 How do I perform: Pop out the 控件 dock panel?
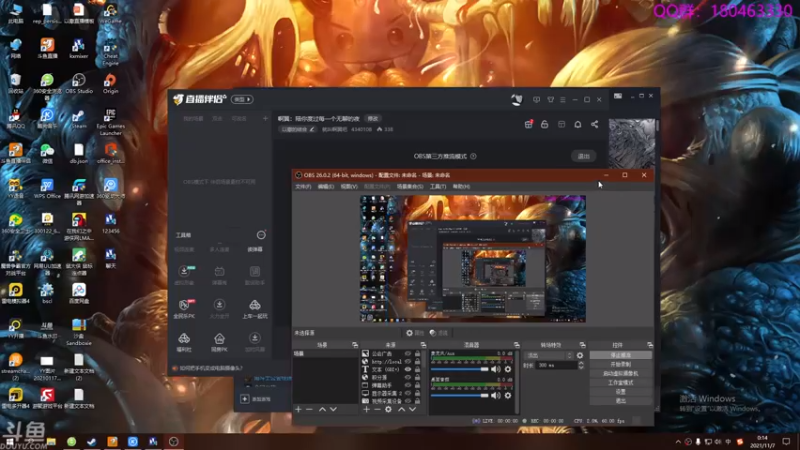(649, 345)
